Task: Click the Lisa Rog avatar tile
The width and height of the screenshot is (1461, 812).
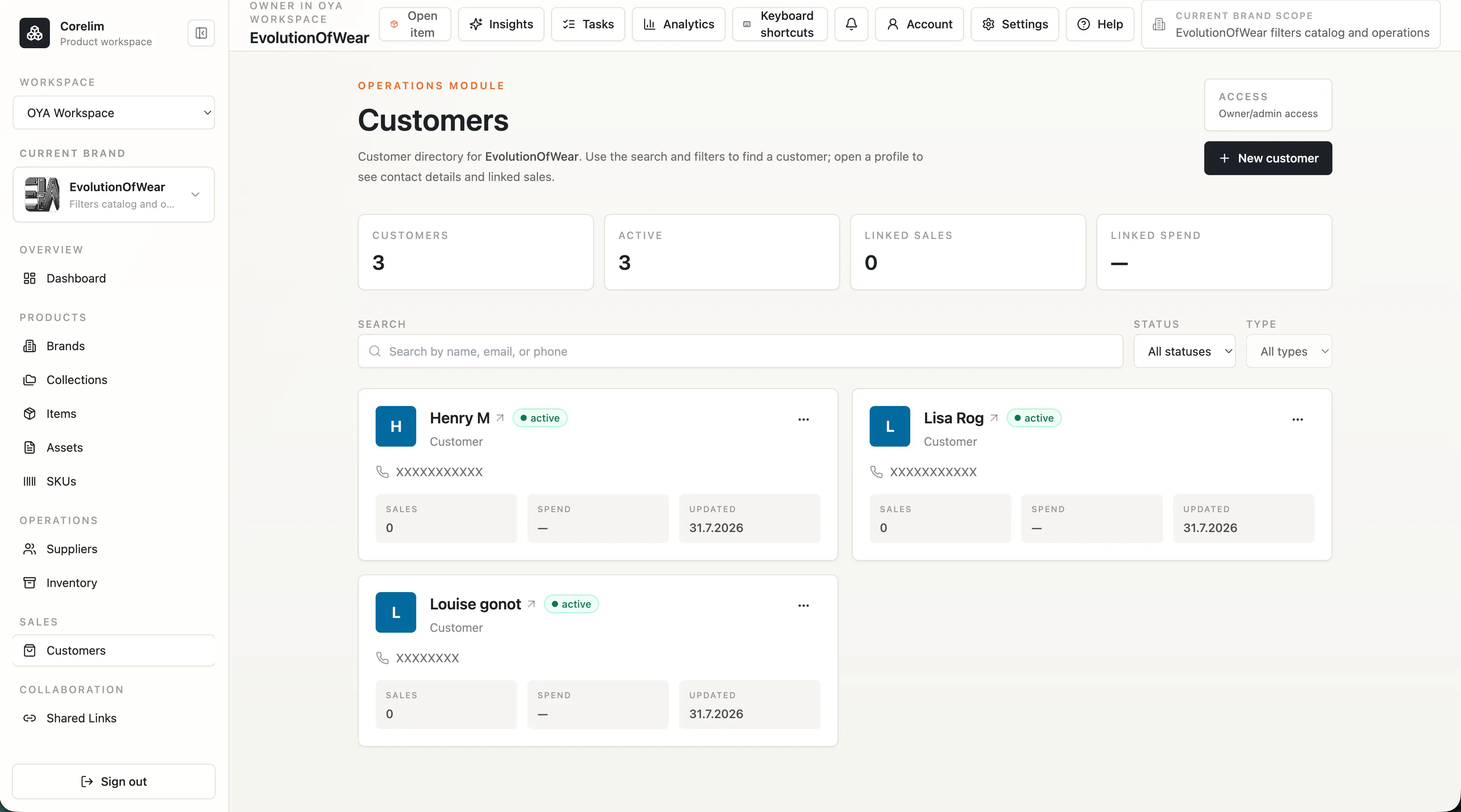Action: click(x=890, y=426)
